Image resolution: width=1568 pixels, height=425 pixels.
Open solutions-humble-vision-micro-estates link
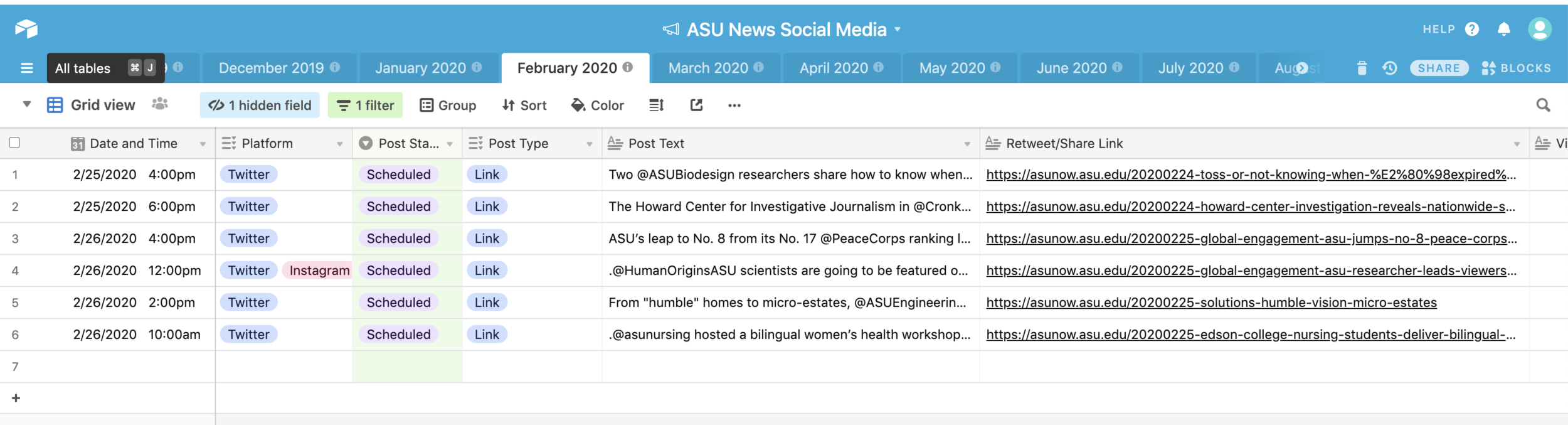pyautogui.click(x=1211, y=303)
